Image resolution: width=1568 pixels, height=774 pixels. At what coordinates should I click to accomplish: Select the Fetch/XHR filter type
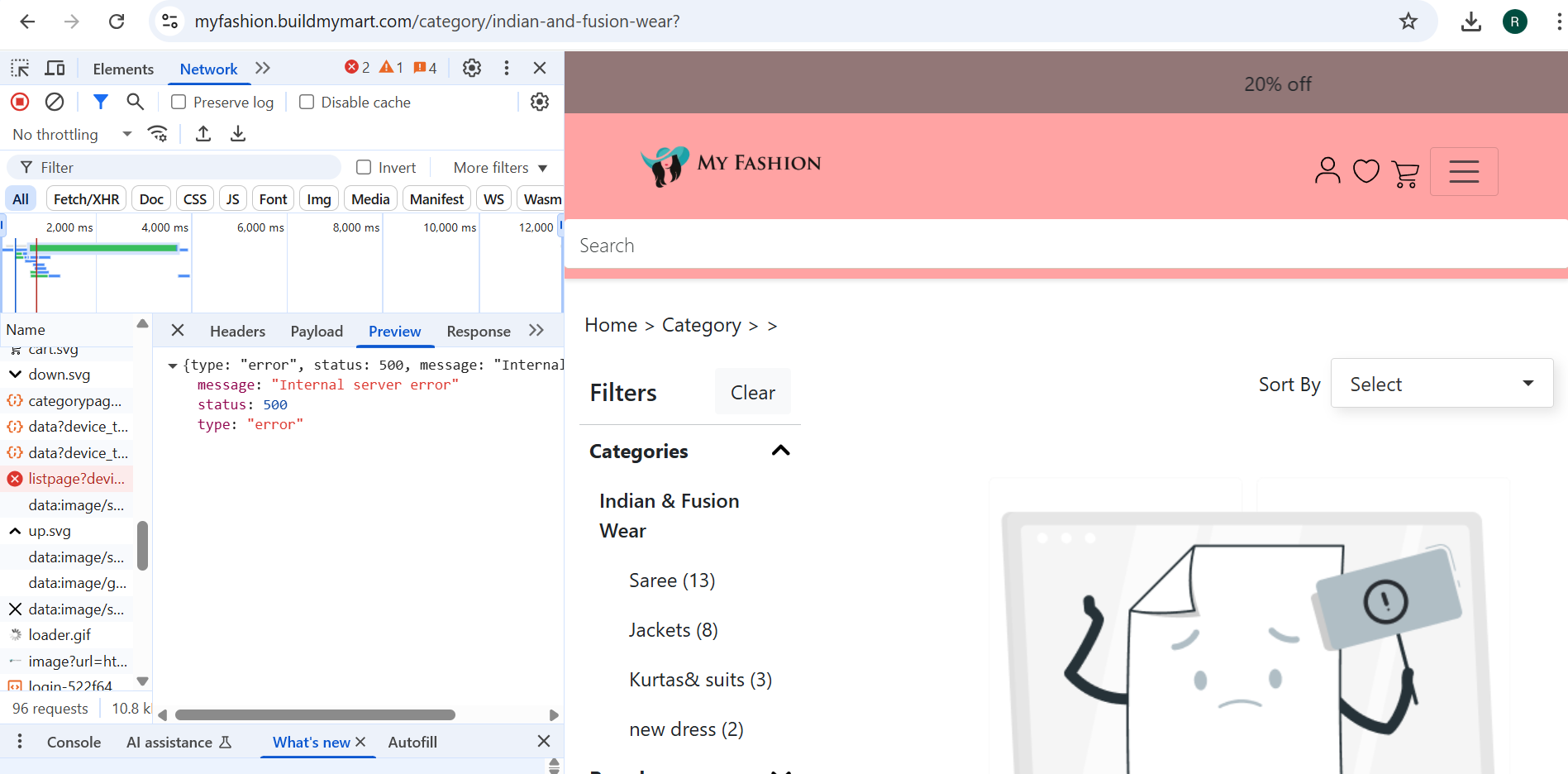tap(86, 199)
